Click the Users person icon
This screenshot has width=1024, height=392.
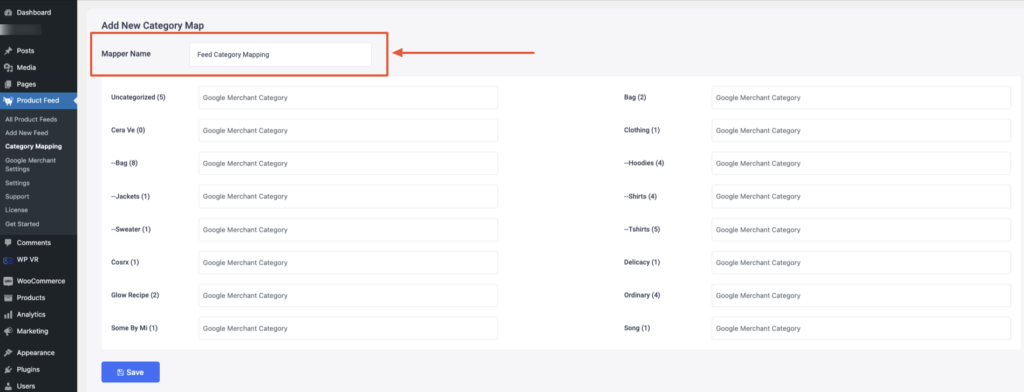tap(8, 386)
